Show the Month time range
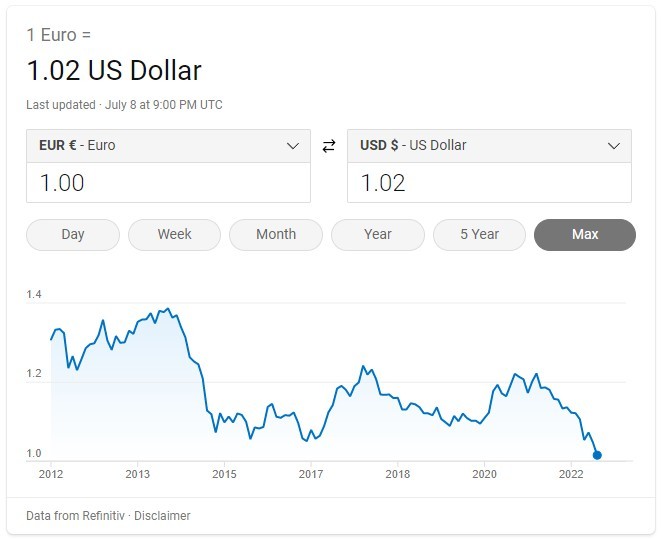662x539 pixels. point(276,234)
